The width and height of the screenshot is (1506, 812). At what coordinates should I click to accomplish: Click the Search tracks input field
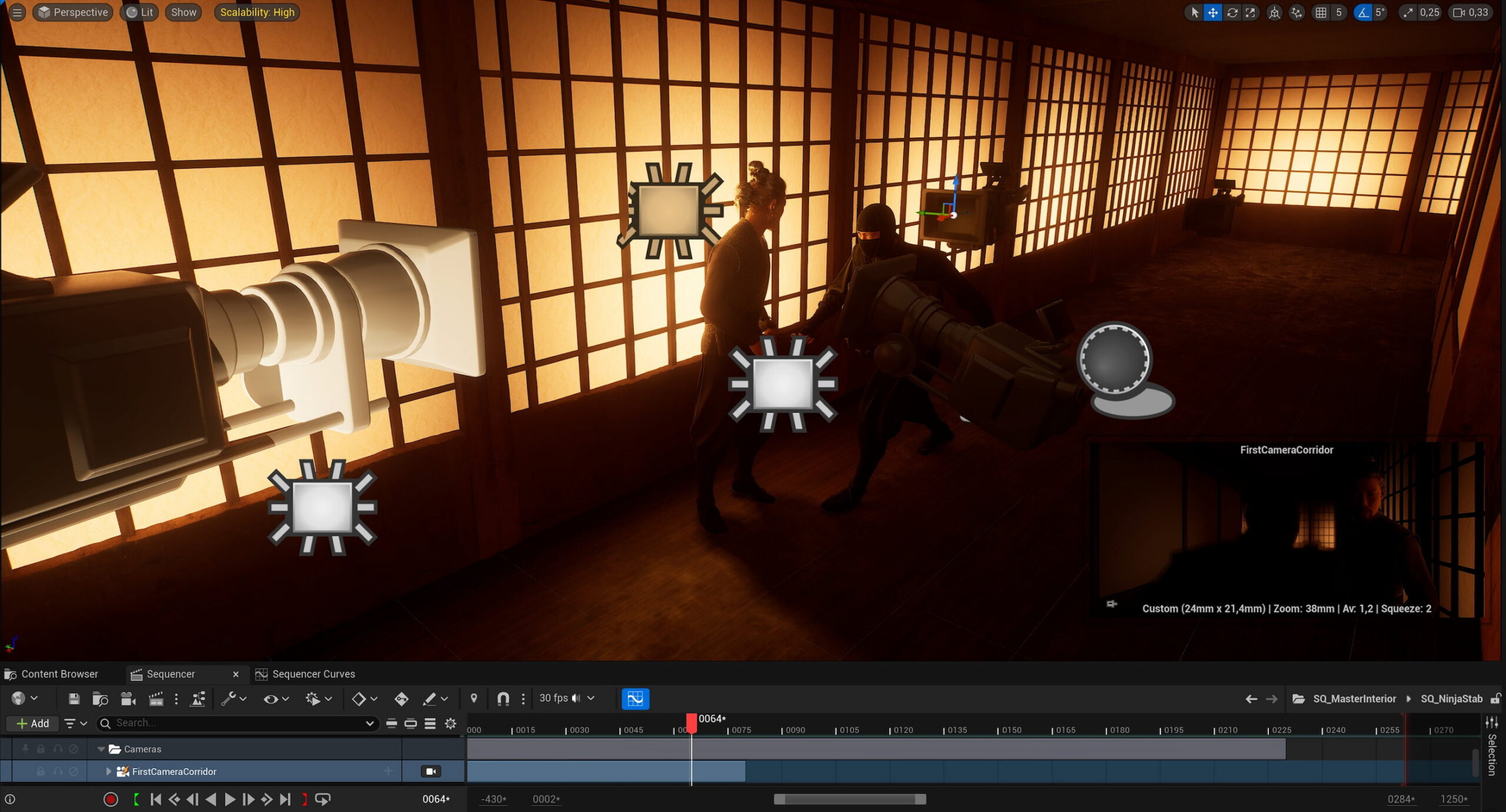pos(235,723)
